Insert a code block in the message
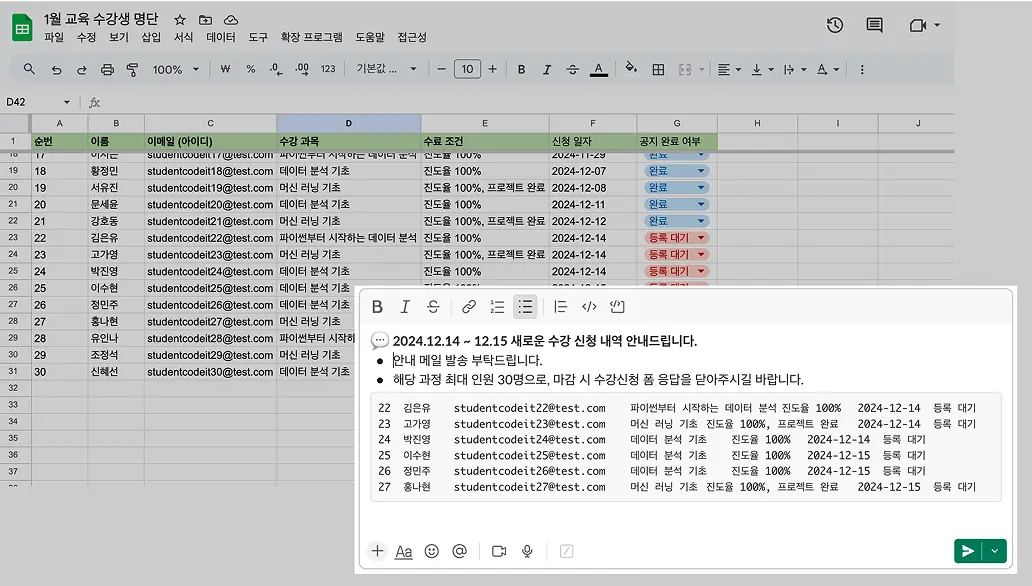Image resolution: width=1032 pixels, height=586 pixels. [617, 307]
